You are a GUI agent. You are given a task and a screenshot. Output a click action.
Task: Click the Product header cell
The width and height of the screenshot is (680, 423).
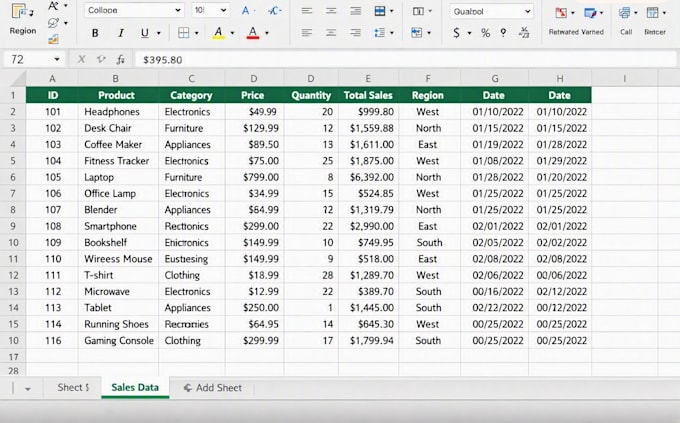click(x=116, y=95)
